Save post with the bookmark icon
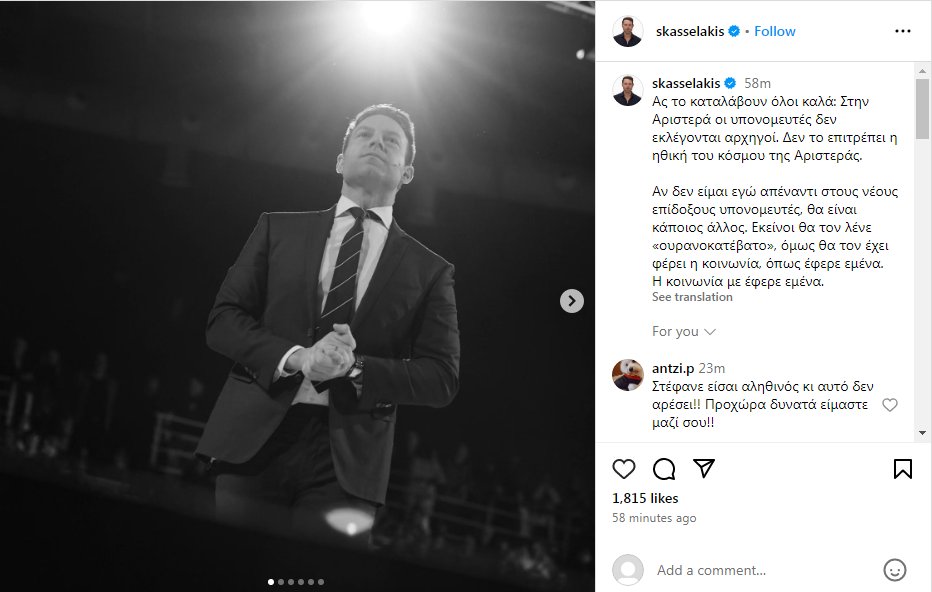 point(902,469)
